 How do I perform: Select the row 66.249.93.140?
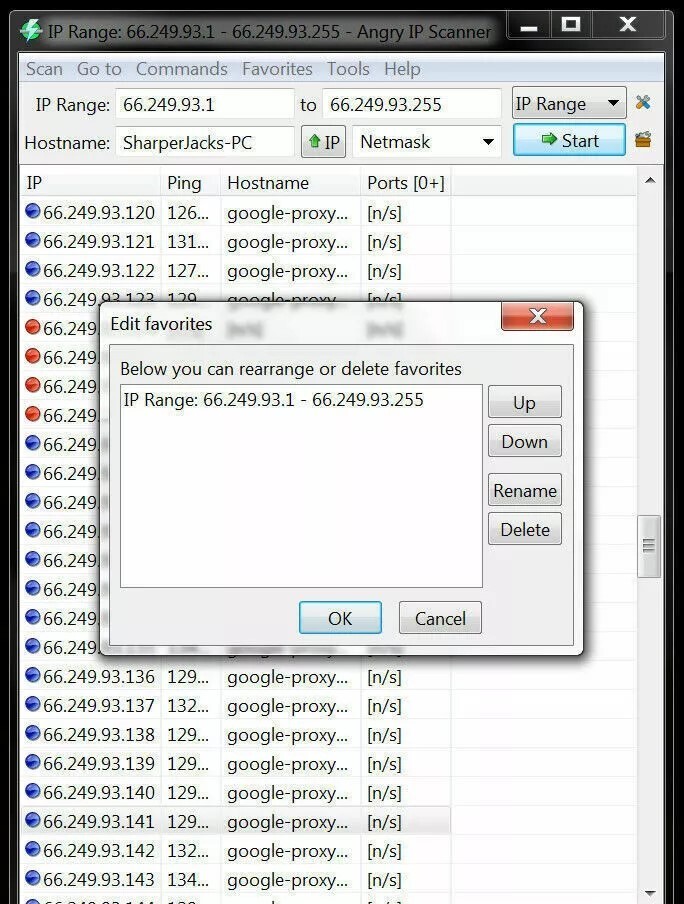pos(236,792)
